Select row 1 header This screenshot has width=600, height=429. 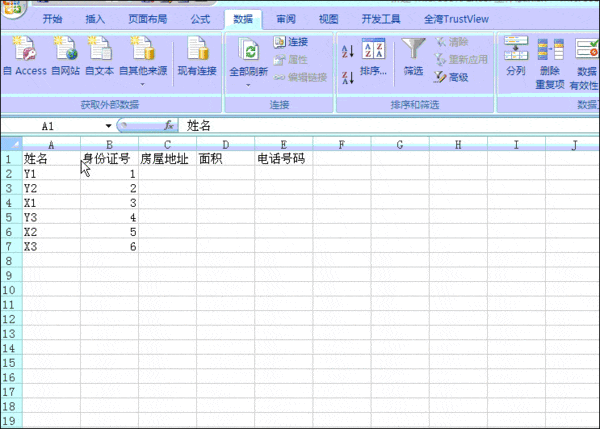pyautogui.click(x=9, y=159)
